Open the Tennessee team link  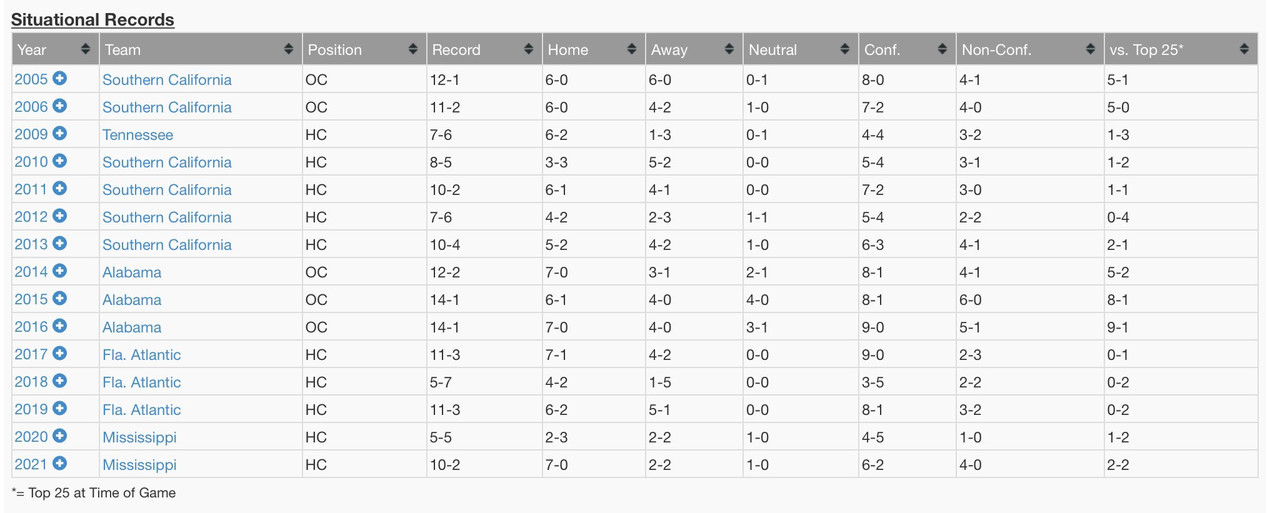tap(138, 135)
